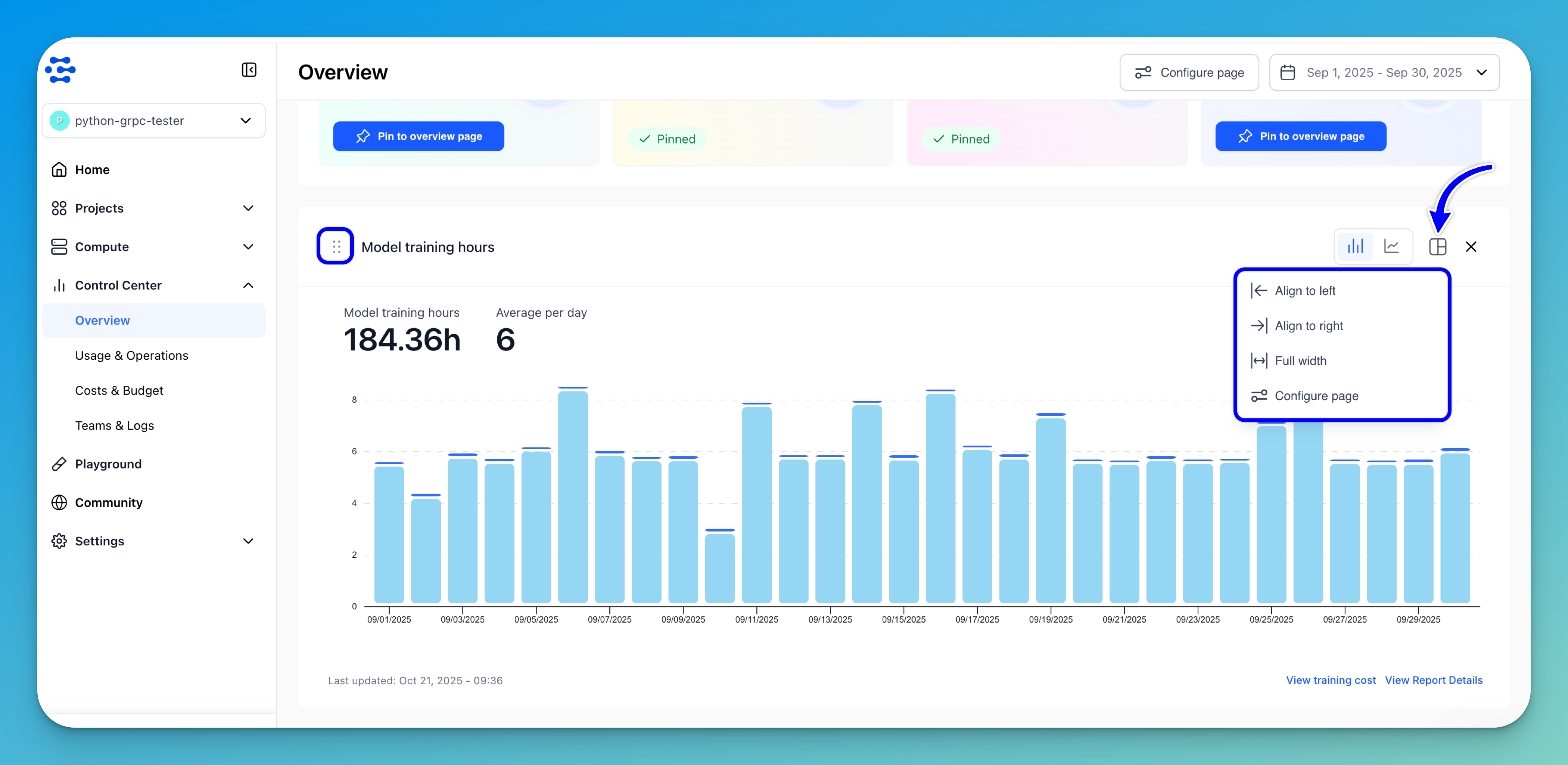Open the date range selector
The height and width of the screenshot is (765, 1568).
pyautogui.click(x=1384, y=72)
